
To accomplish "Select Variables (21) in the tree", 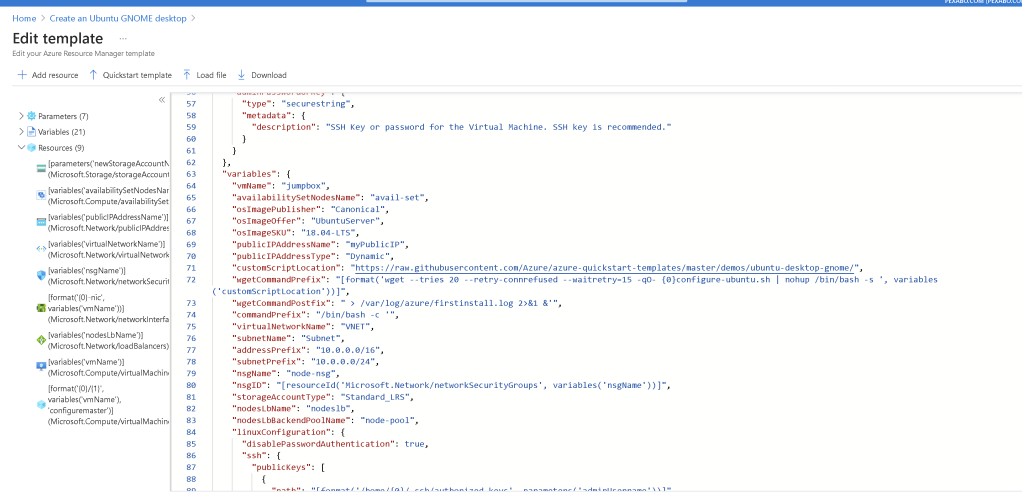I will pyautogui.click(x=62, y=132).
